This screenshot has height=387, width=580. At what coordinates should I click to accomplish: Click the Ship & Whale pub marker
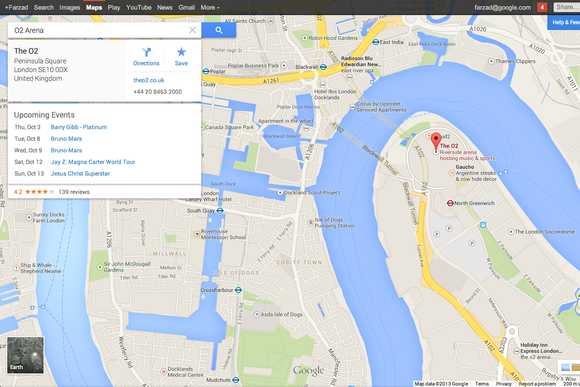coord(16,268)
